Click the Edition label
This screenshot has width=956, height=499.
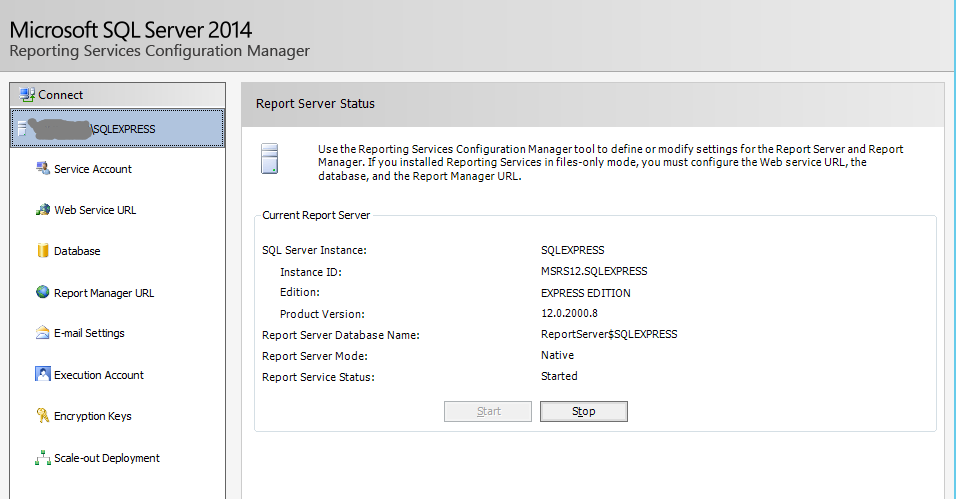(299, 292)
